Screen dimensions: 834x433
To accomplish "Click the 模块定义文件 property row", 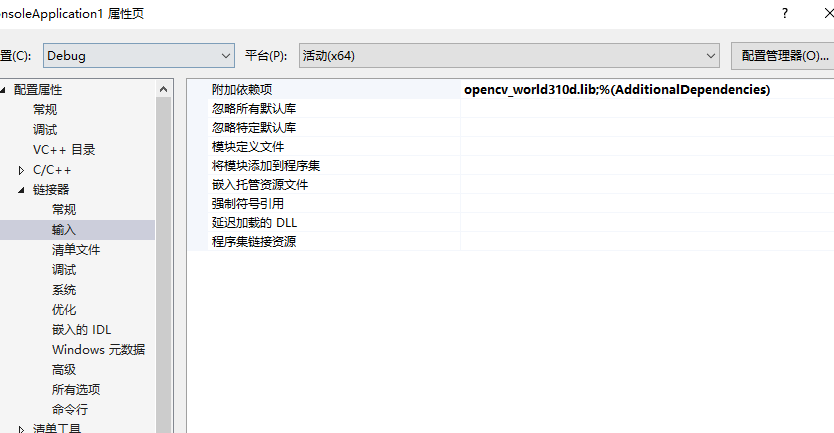I will 511,147.
